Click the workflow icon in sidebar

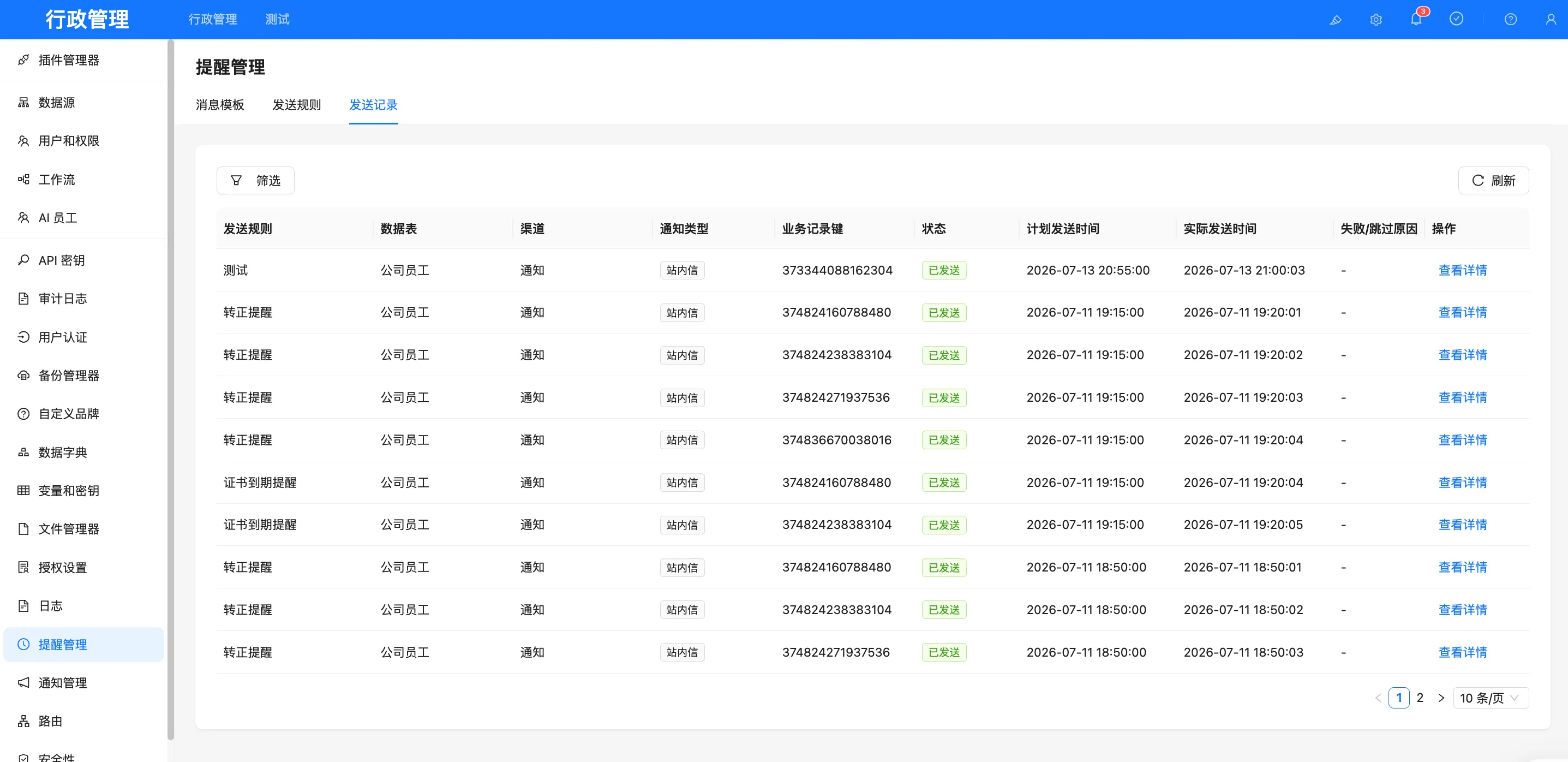tap(23, 179)
